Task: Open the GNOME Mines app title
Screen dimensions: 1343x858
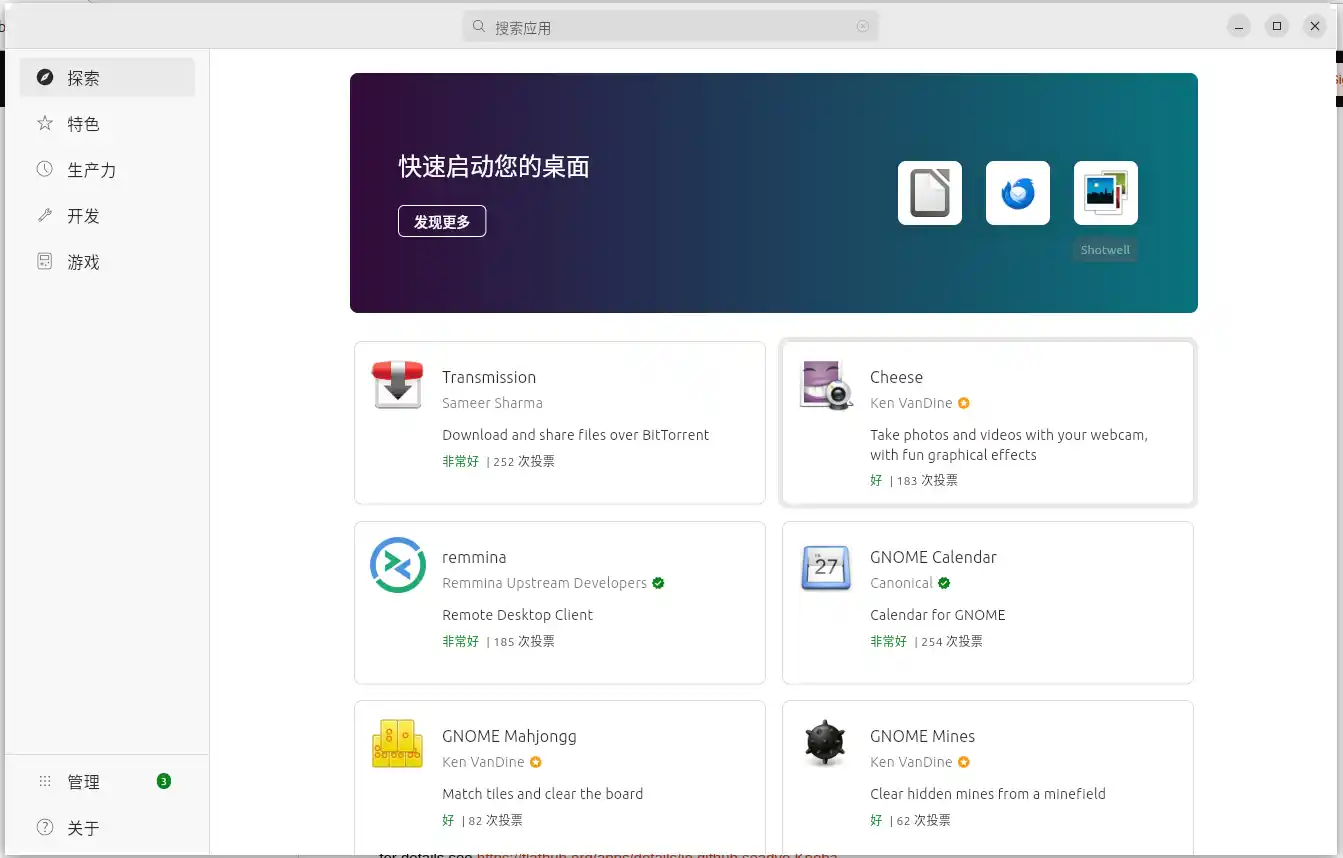Action: (x=922, y=736)
